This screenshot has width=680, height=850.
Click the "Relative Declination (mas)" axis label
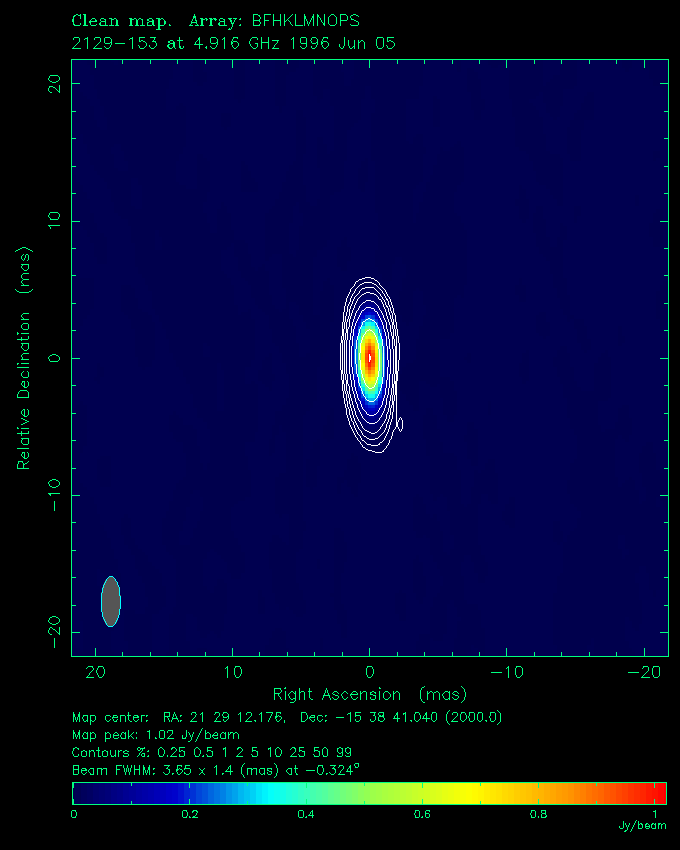[24, 357]
